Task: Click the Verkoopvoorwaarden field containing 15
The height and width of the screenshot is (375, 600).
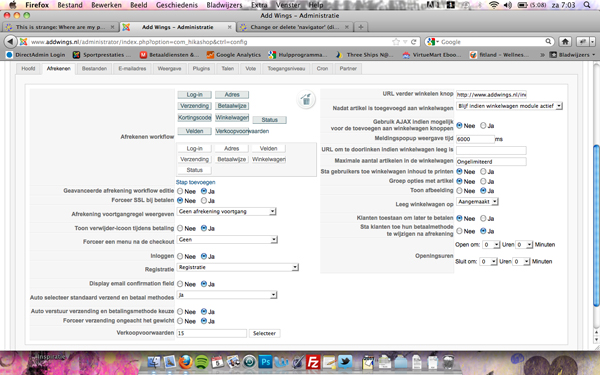Action: tap(212, 333)
